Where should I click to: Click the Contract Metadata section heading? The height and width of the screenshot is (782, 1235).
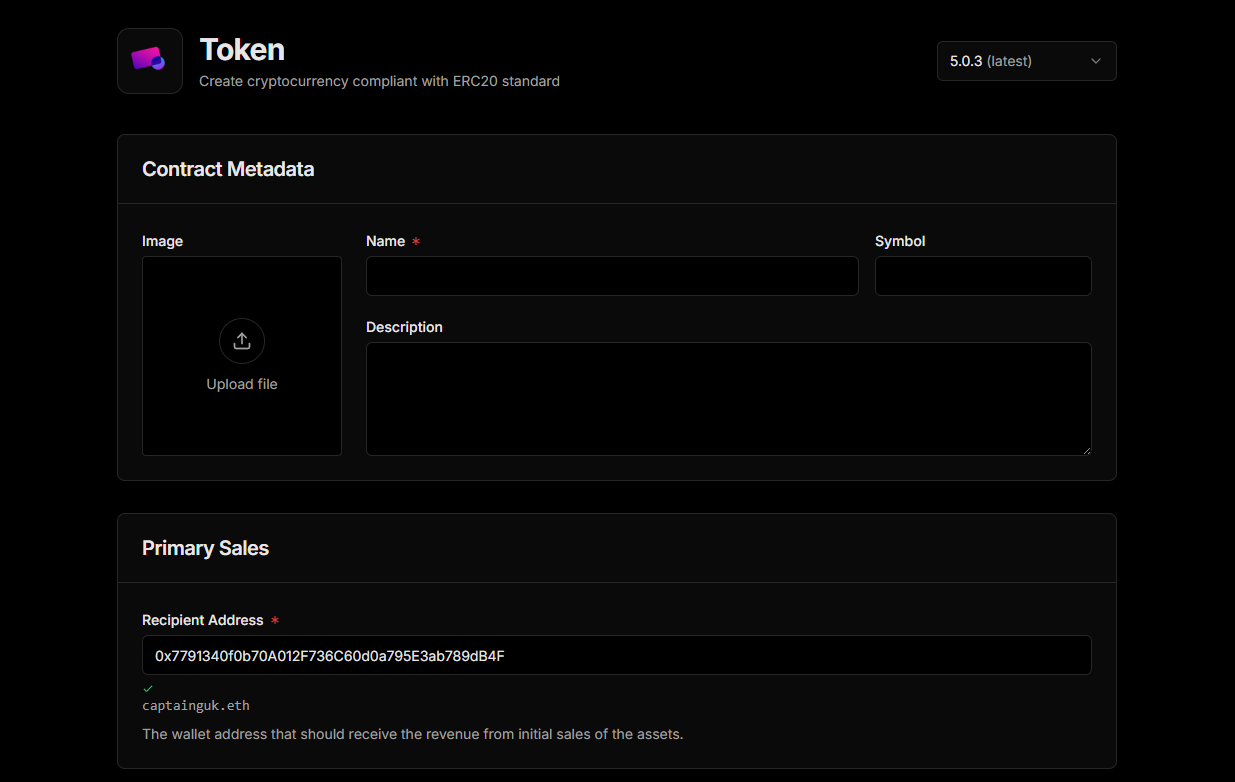[228, 169]
